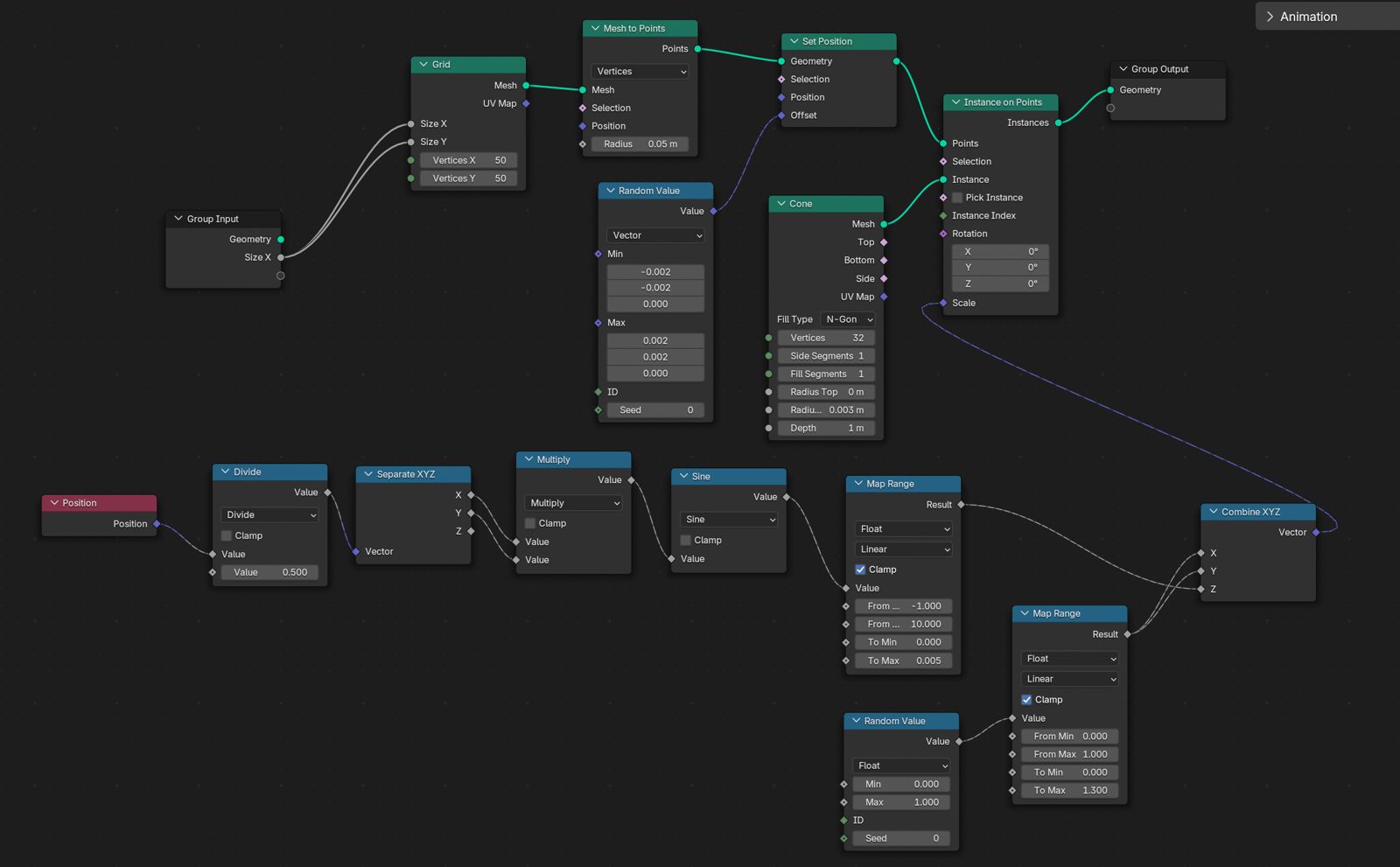Click the Grid's Vertices X value slider
The image size is (1400, 867).
[x=468, y=160]
